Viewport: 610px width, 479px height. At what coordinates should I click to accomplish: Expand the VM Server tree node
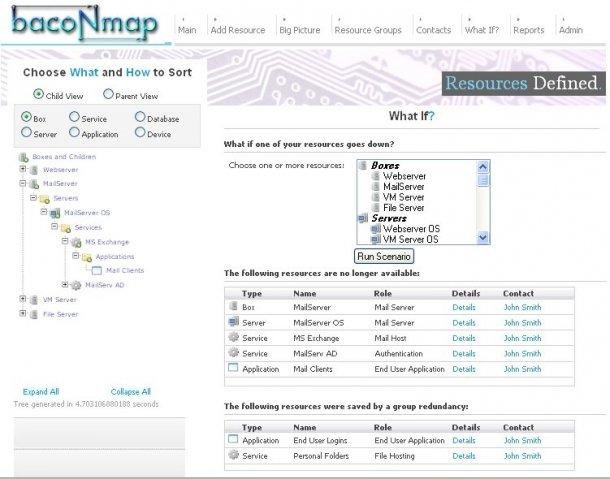[23, 299]
